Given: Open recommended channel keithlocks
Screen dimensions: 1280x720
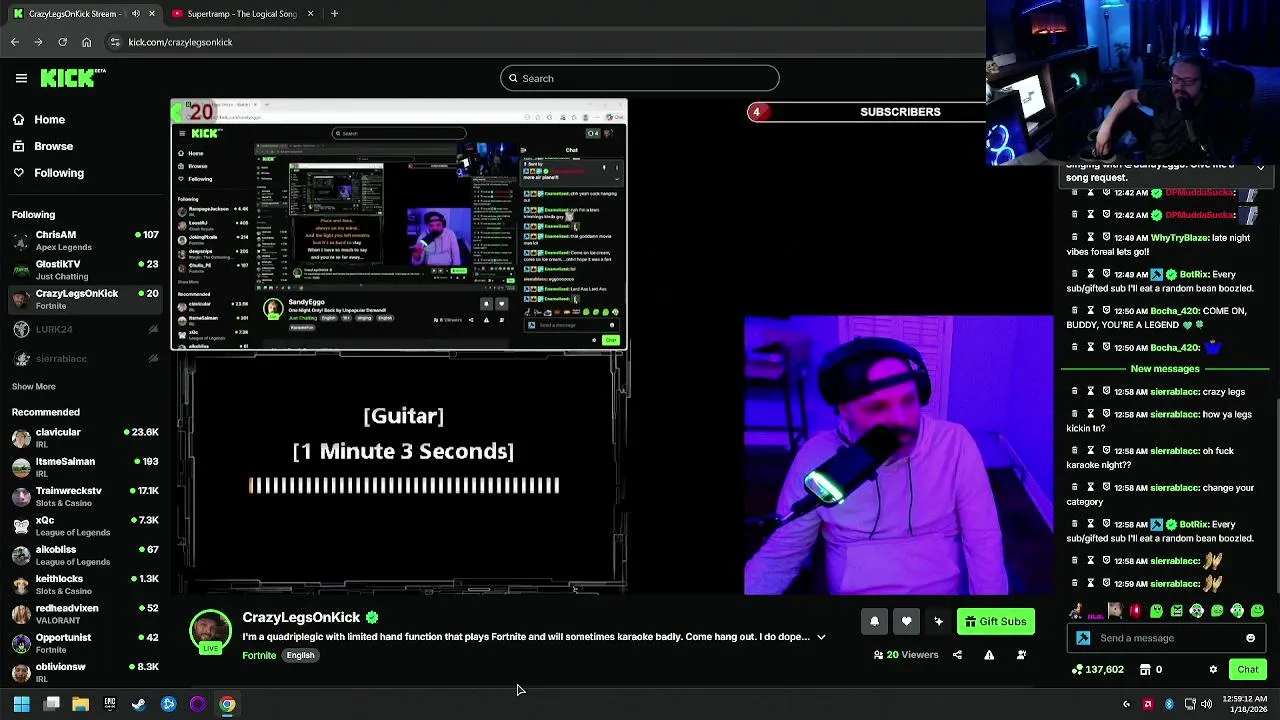Looking at the screenshot, I should [85, 584].
